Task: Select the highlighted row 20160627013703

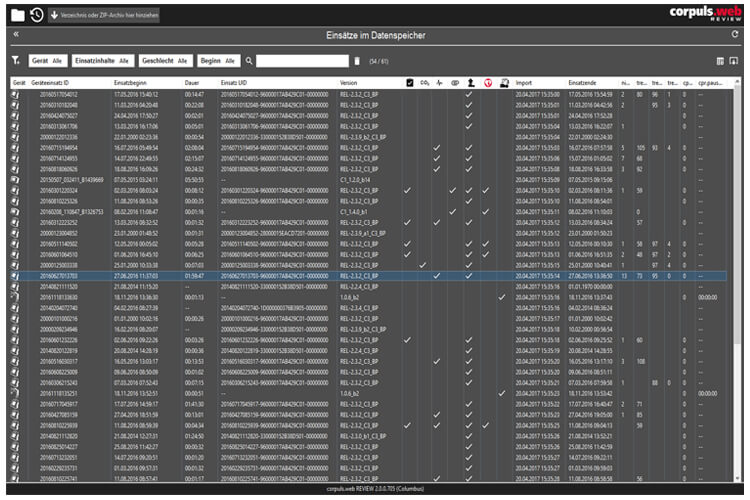Action: 368,276
